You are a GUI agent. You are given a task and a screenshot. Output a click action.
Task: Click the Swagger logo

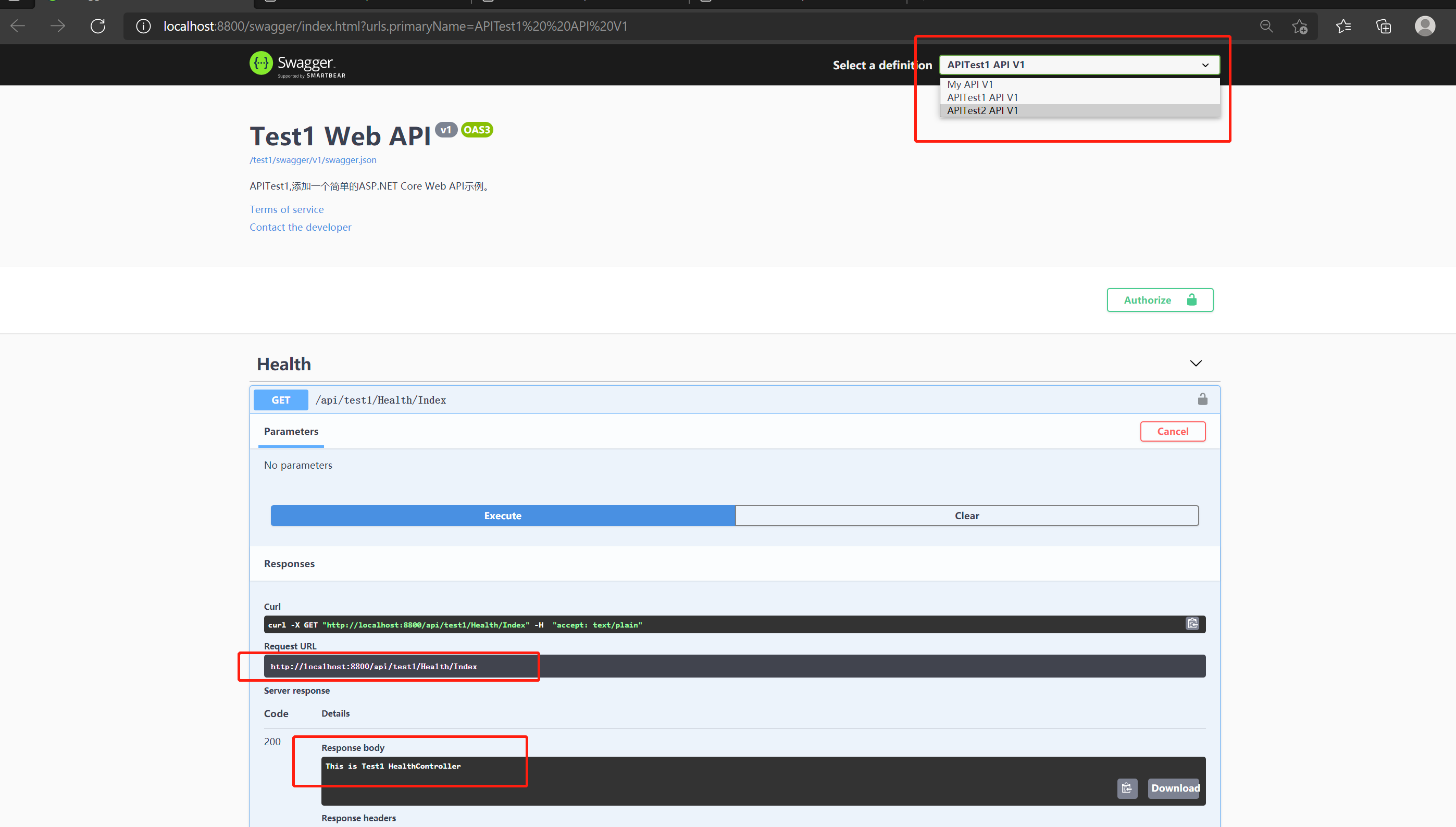pos(297,64)
